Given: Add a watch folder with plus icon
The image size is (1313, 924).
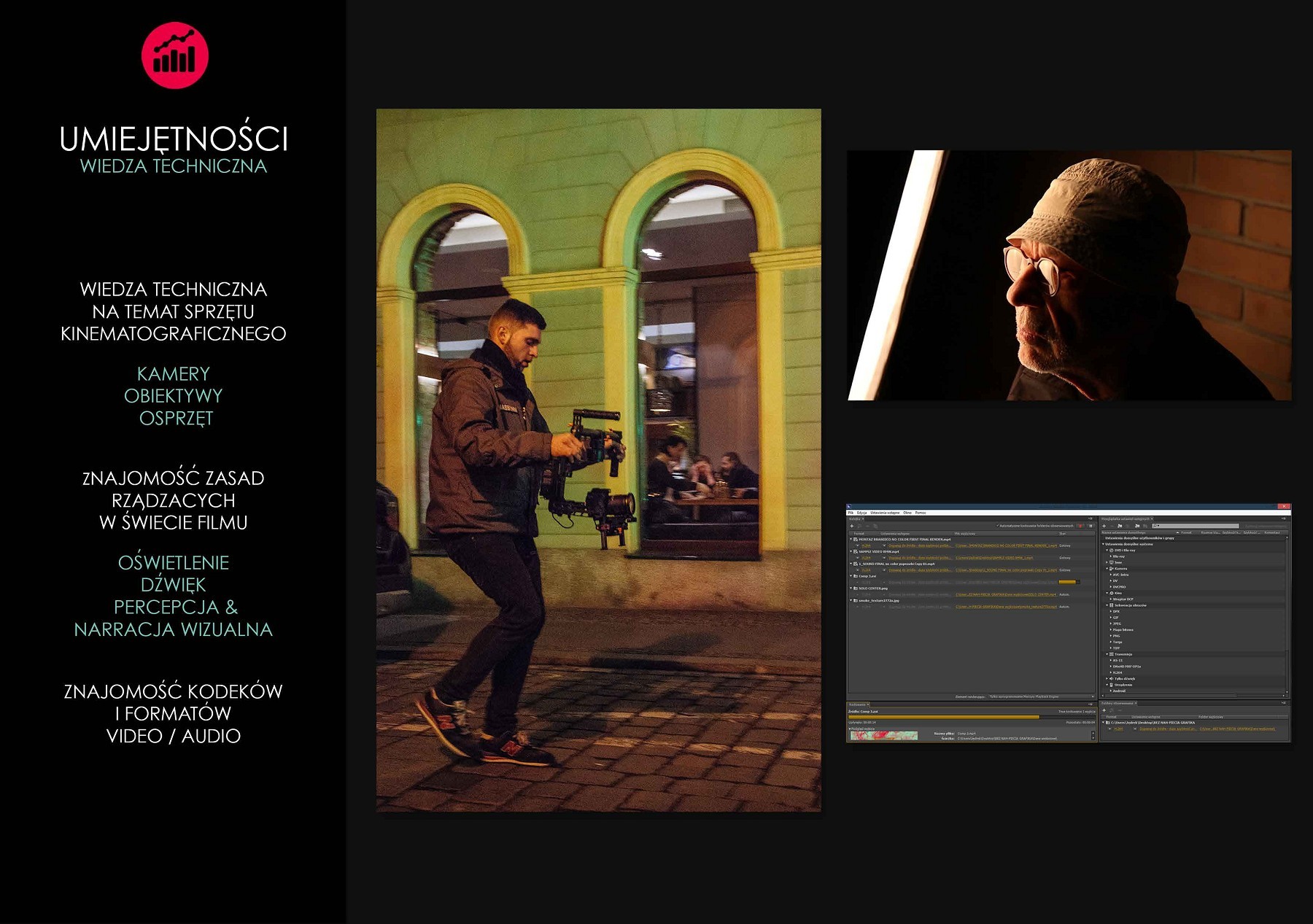Looking at the screenshot, I should 1104,710.
